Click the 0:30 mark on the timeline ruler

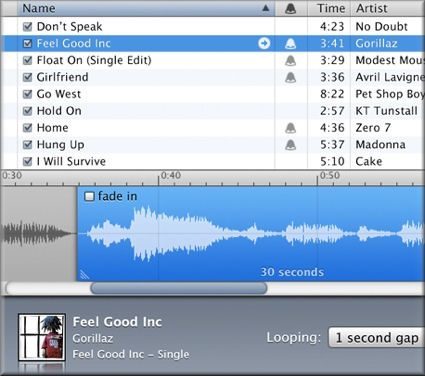click(12, 176)
